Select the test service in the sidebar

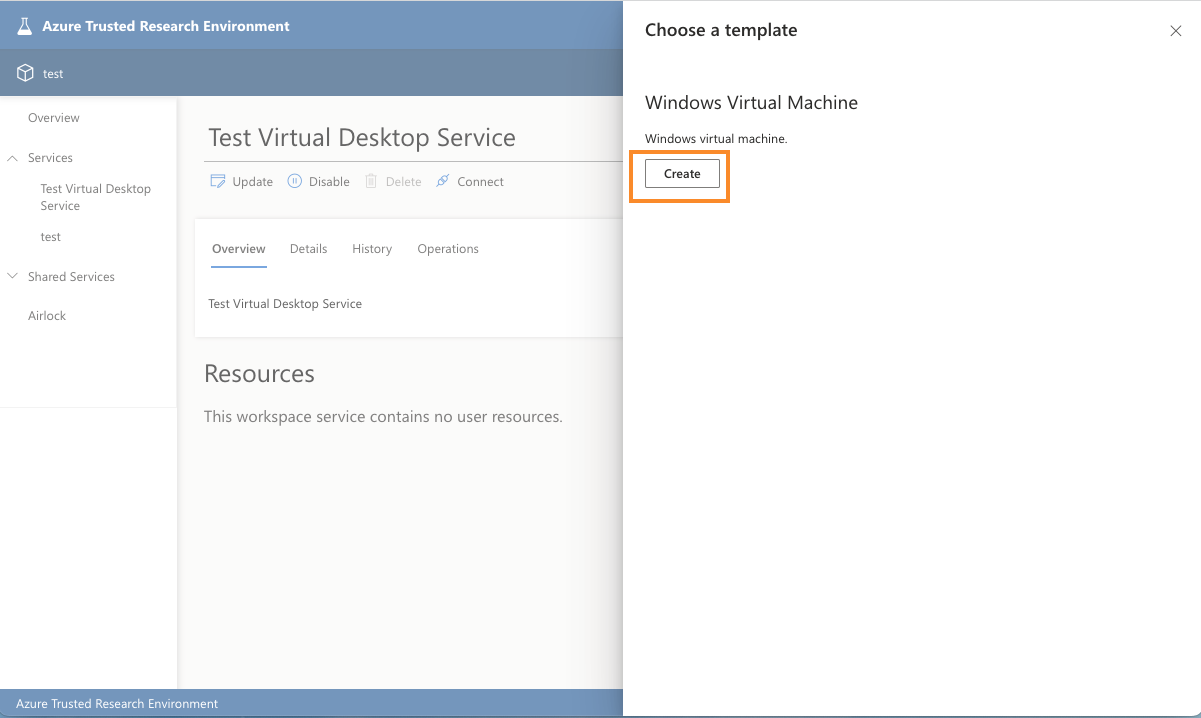[x=50, y=236]
